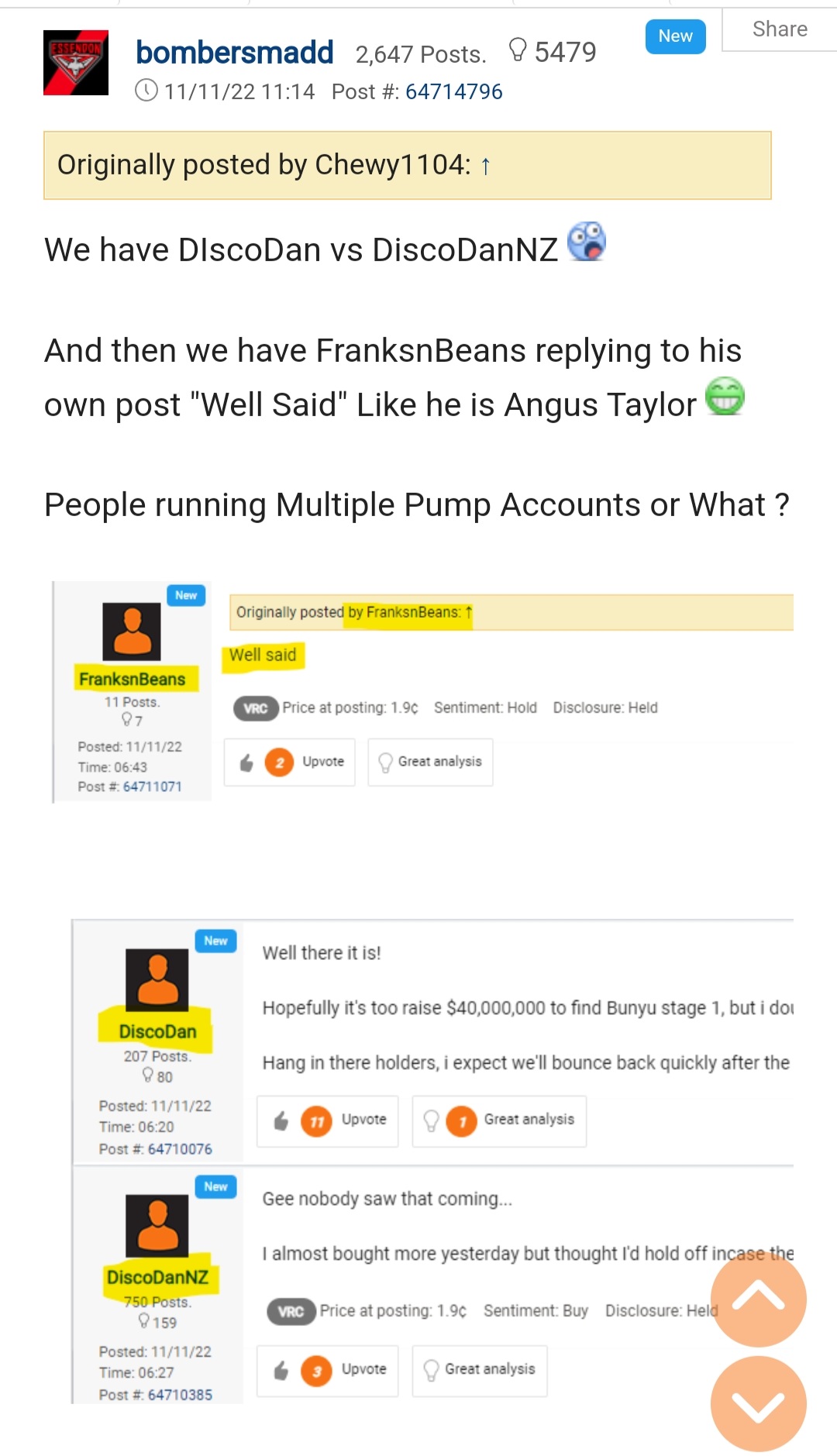Click the green grinning emoji

725,397
